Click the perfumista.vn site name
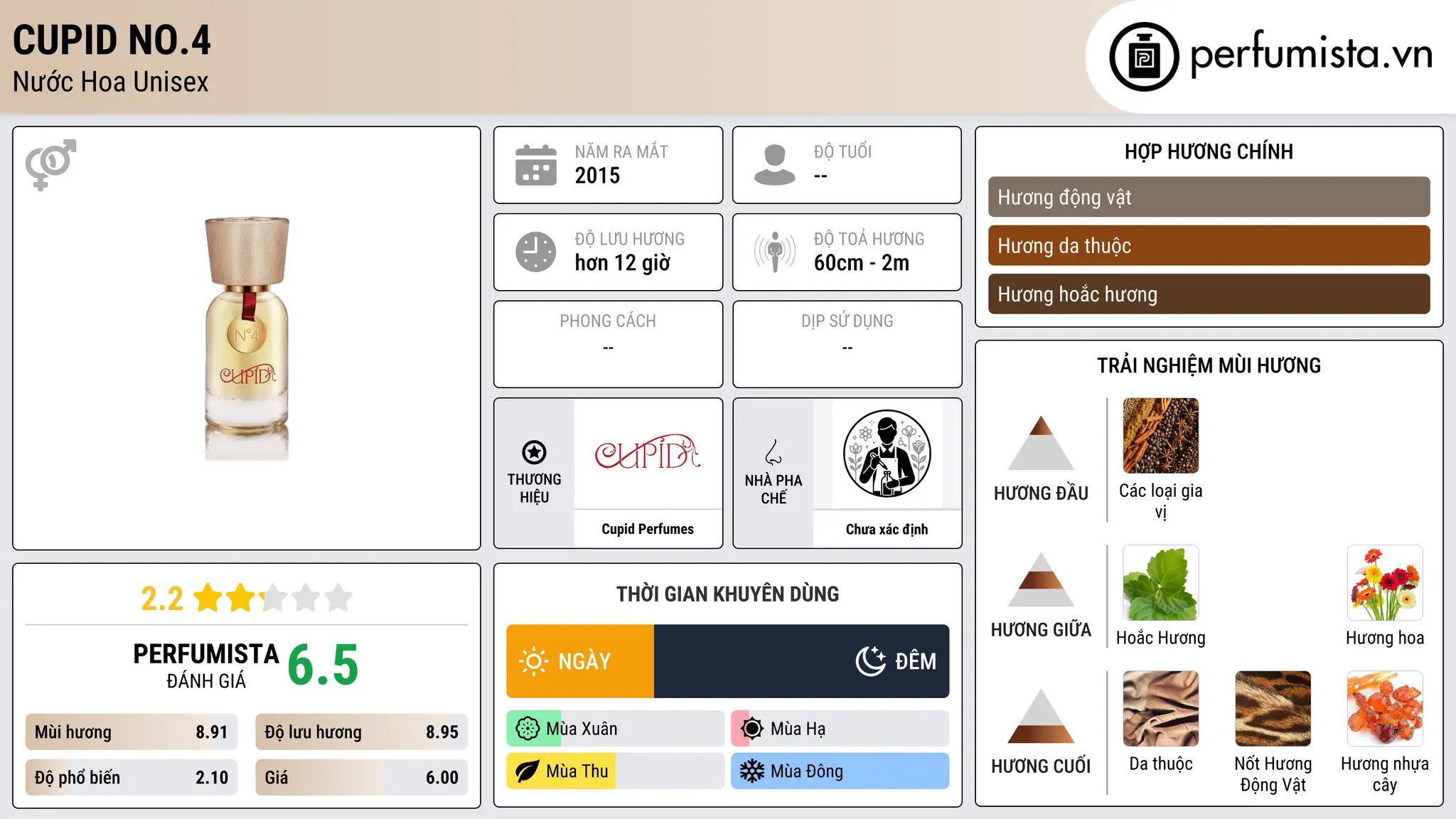Viewport: 1456px width, 819px height. pyautogui.click(x=1311, y=54)
